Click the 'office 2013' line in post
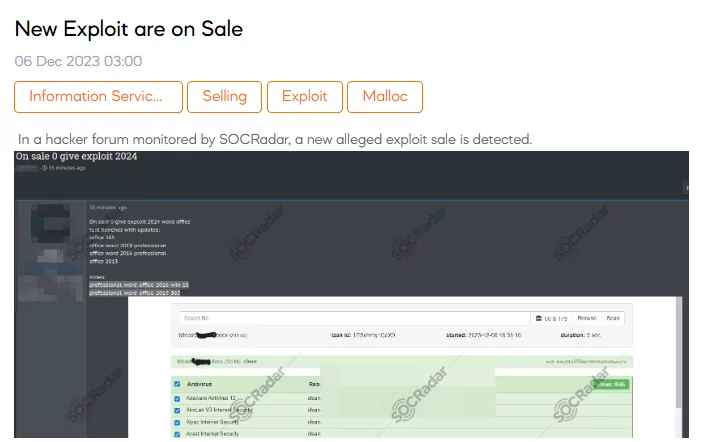 coord(103,261)
